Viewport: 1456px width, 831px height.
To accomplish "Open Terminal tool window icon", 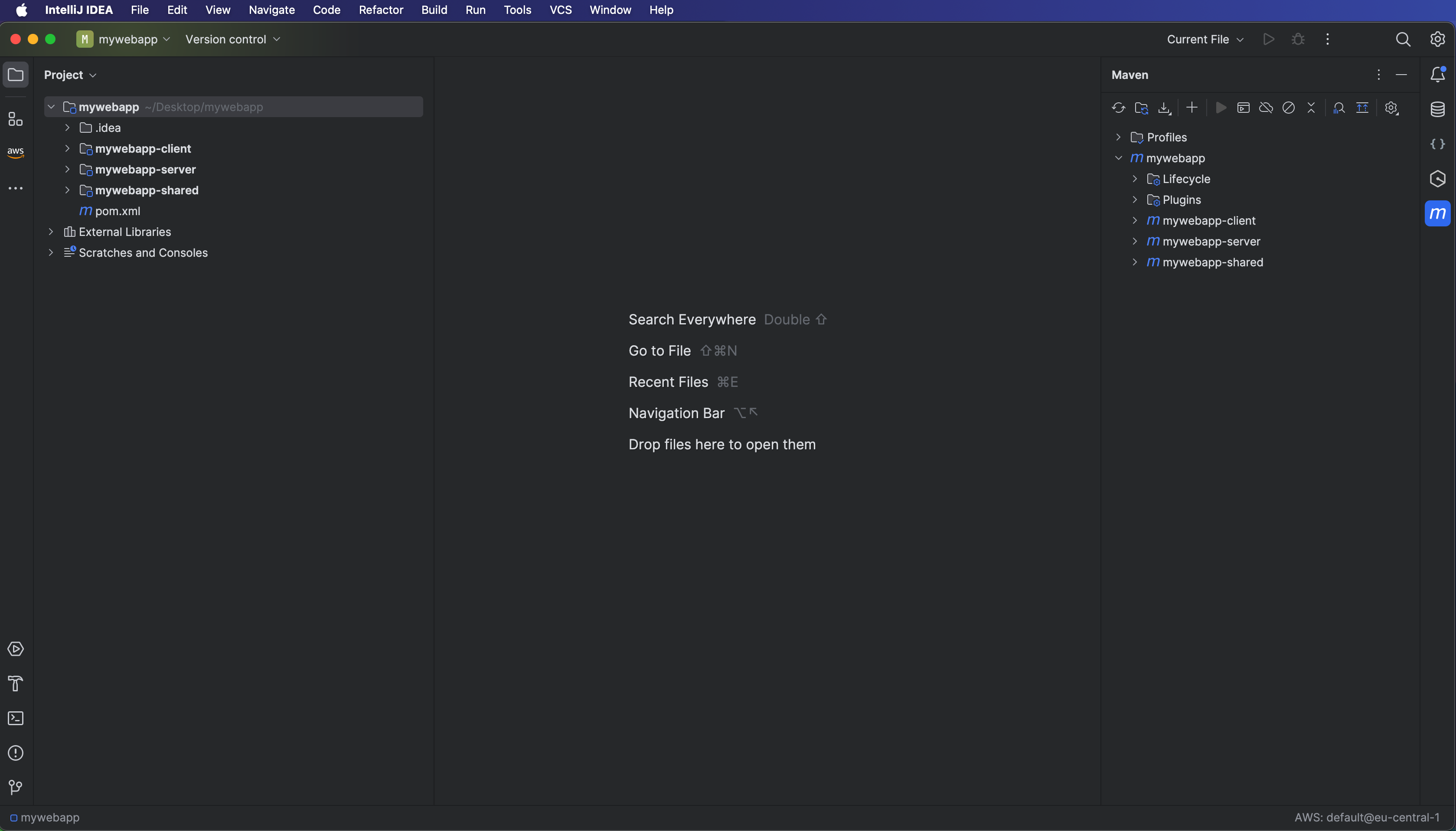I will (x=16, y=718).
